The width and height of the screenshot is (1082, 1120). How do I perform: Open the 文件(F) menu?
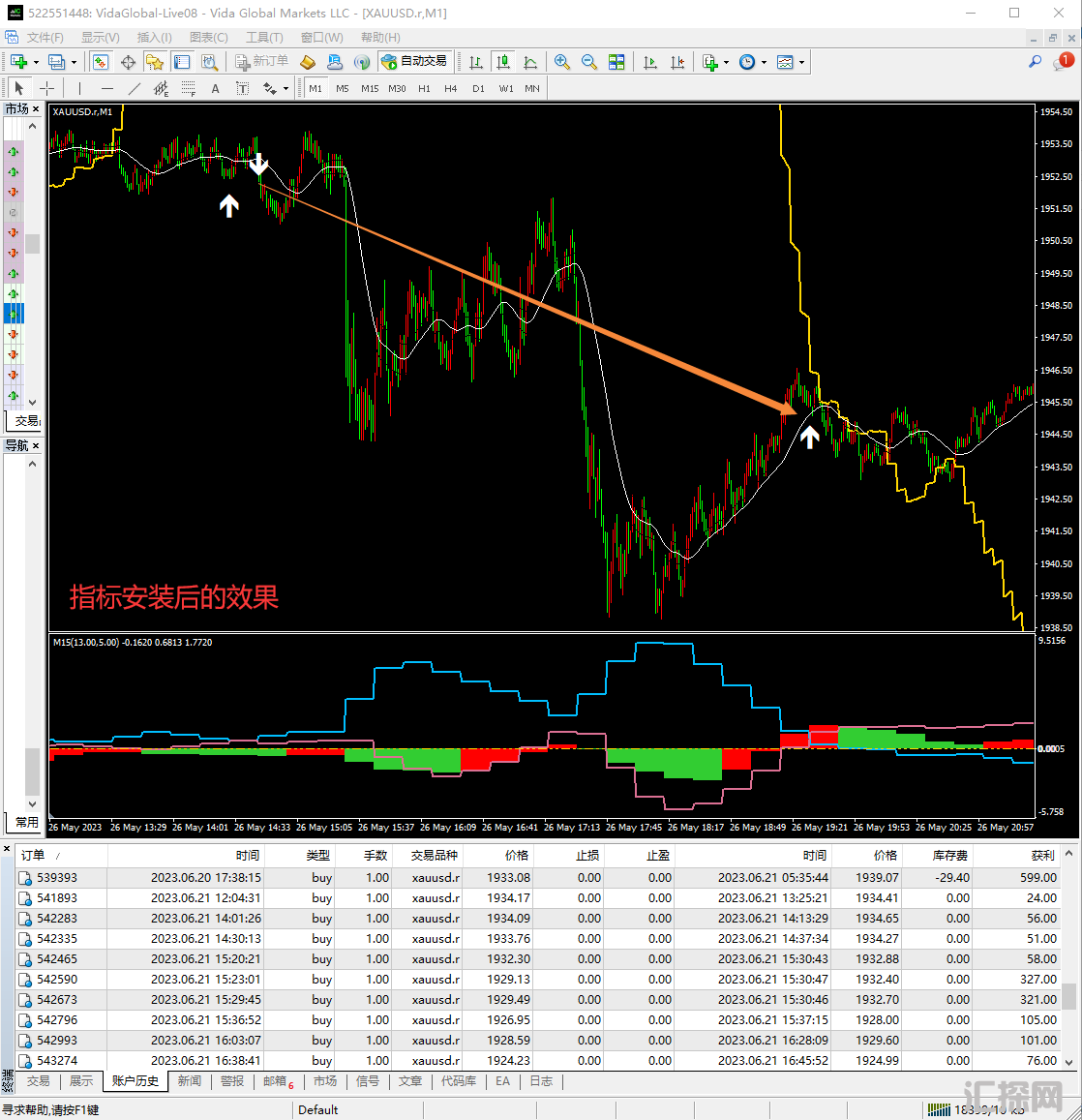pyautogui.click(x=45, y=37)
